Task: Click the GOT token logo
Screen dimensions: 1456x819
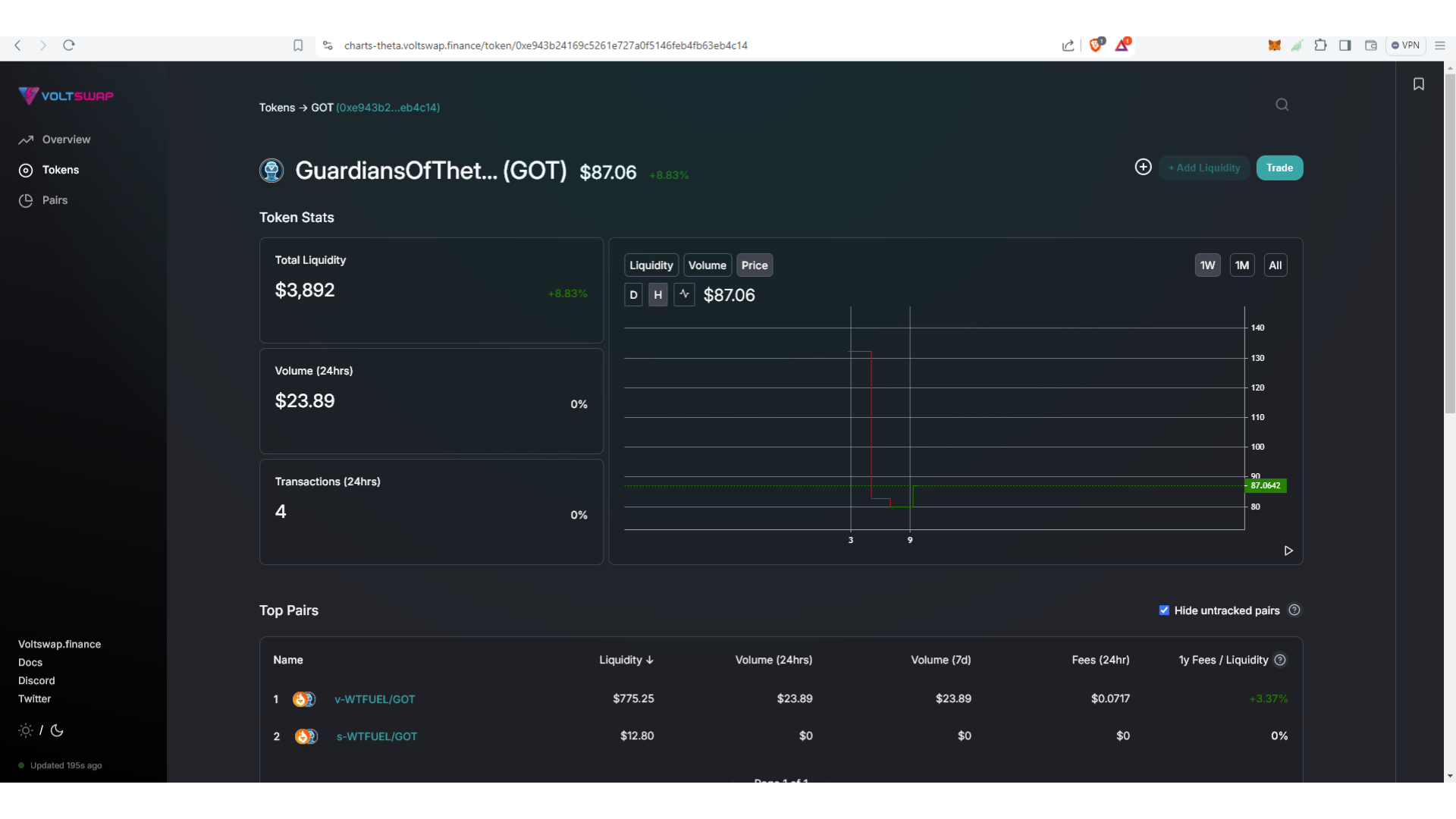Action: (x=271, y=171)
